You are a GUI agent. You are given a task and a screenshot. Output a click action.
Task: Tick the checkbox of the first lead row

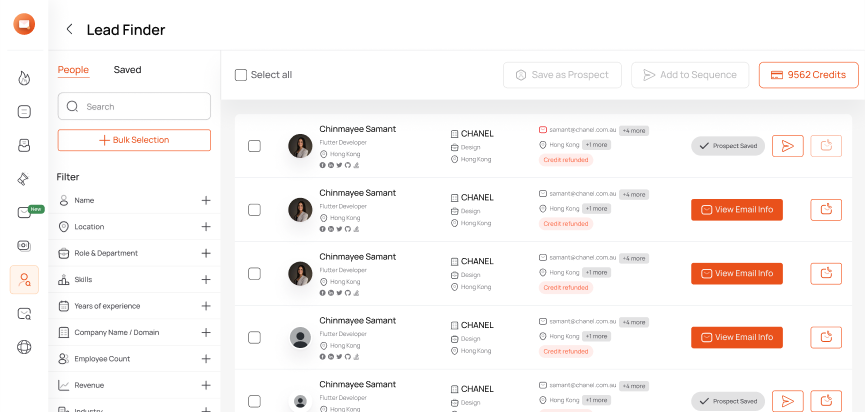click(254, 146)
